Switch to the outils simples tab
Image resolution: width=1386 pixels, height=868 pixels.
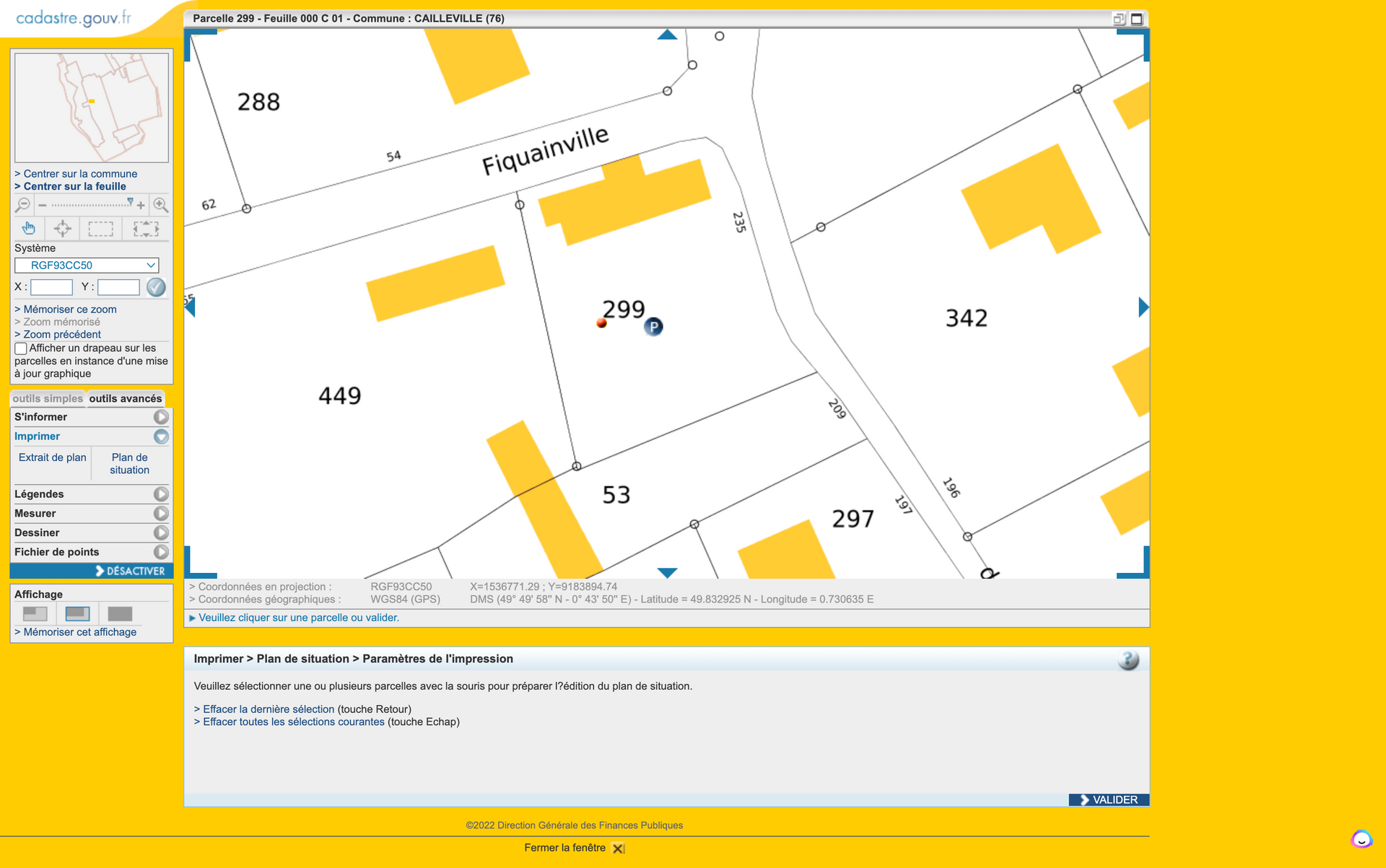(x=48, y=399)
